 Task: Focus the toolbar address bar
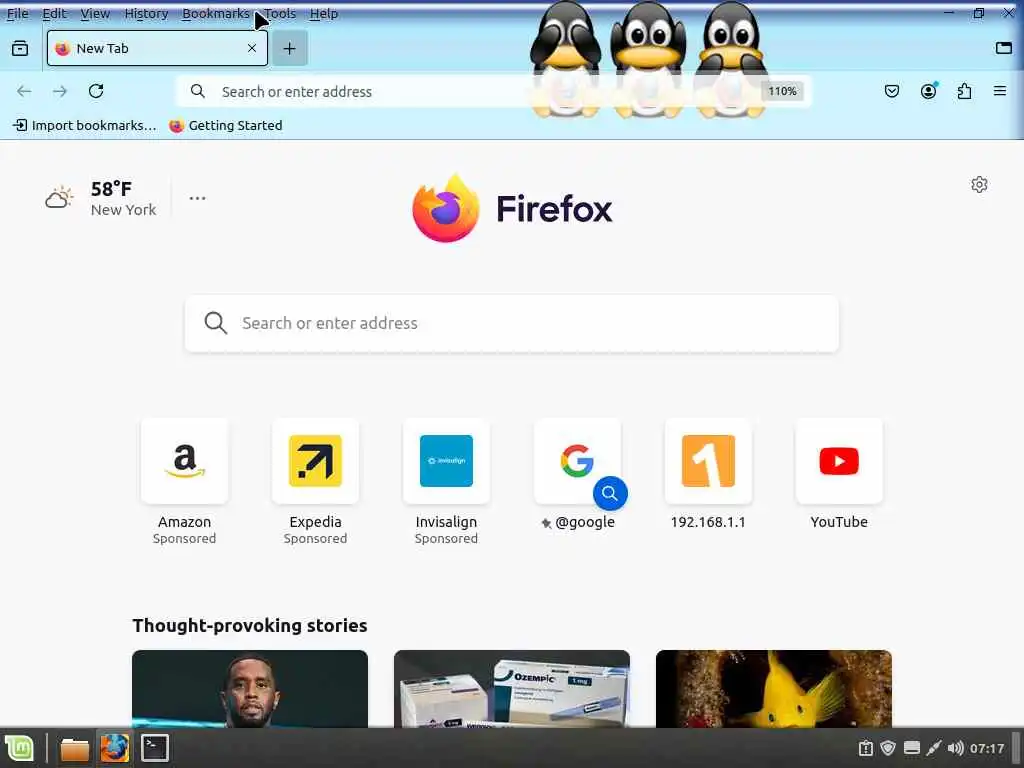(x=493, y=91)
